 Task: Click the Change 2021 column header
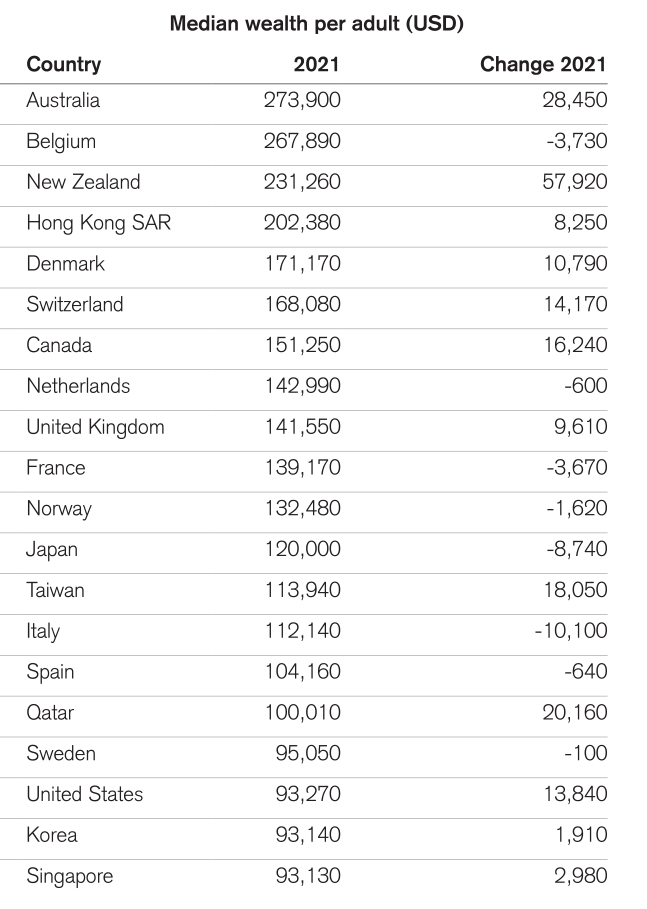[x=543, y=64]
